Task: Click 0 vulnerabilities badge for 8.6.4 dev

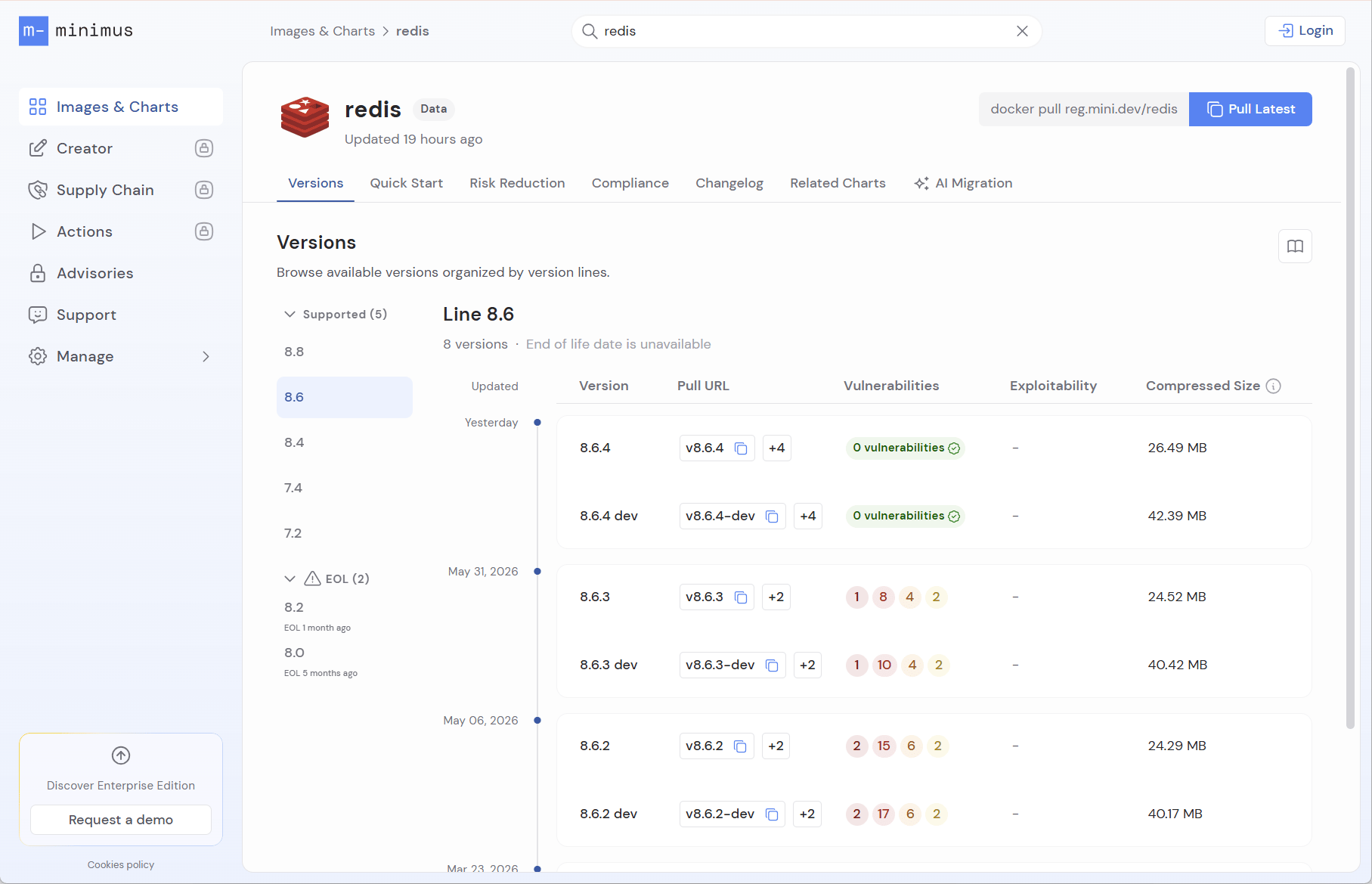Action: tap(906, 516)
